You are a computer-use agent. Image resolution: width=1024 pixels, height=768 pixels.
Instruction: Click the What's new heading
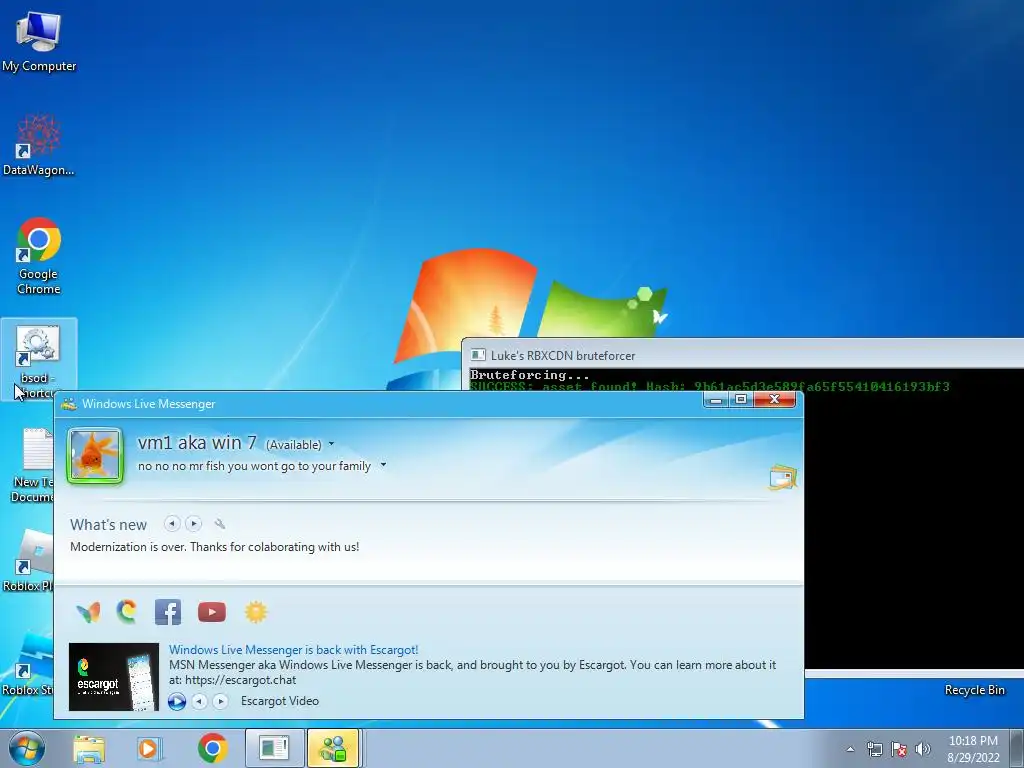108,524
